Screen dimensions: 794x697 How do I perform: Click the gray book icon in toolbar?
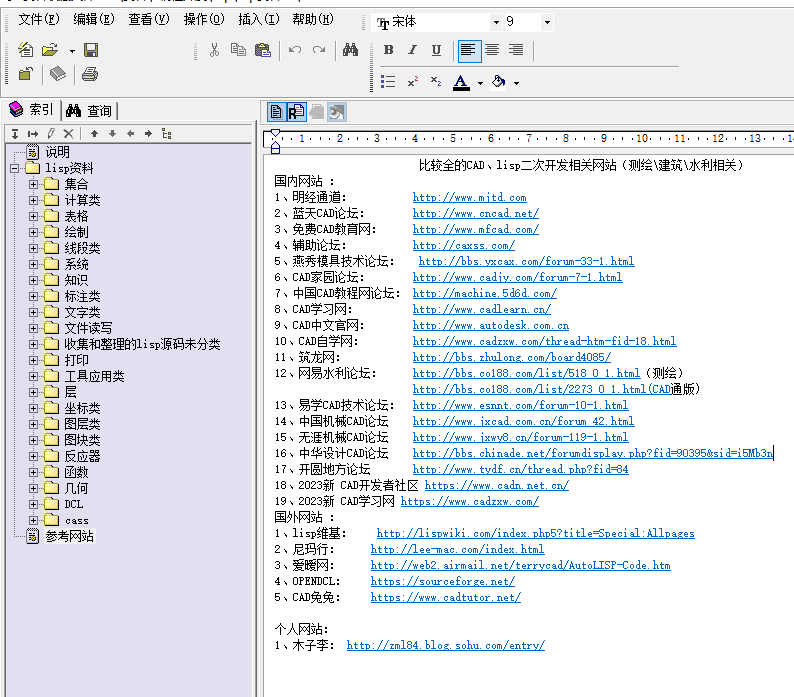click(x=58, y=74)
